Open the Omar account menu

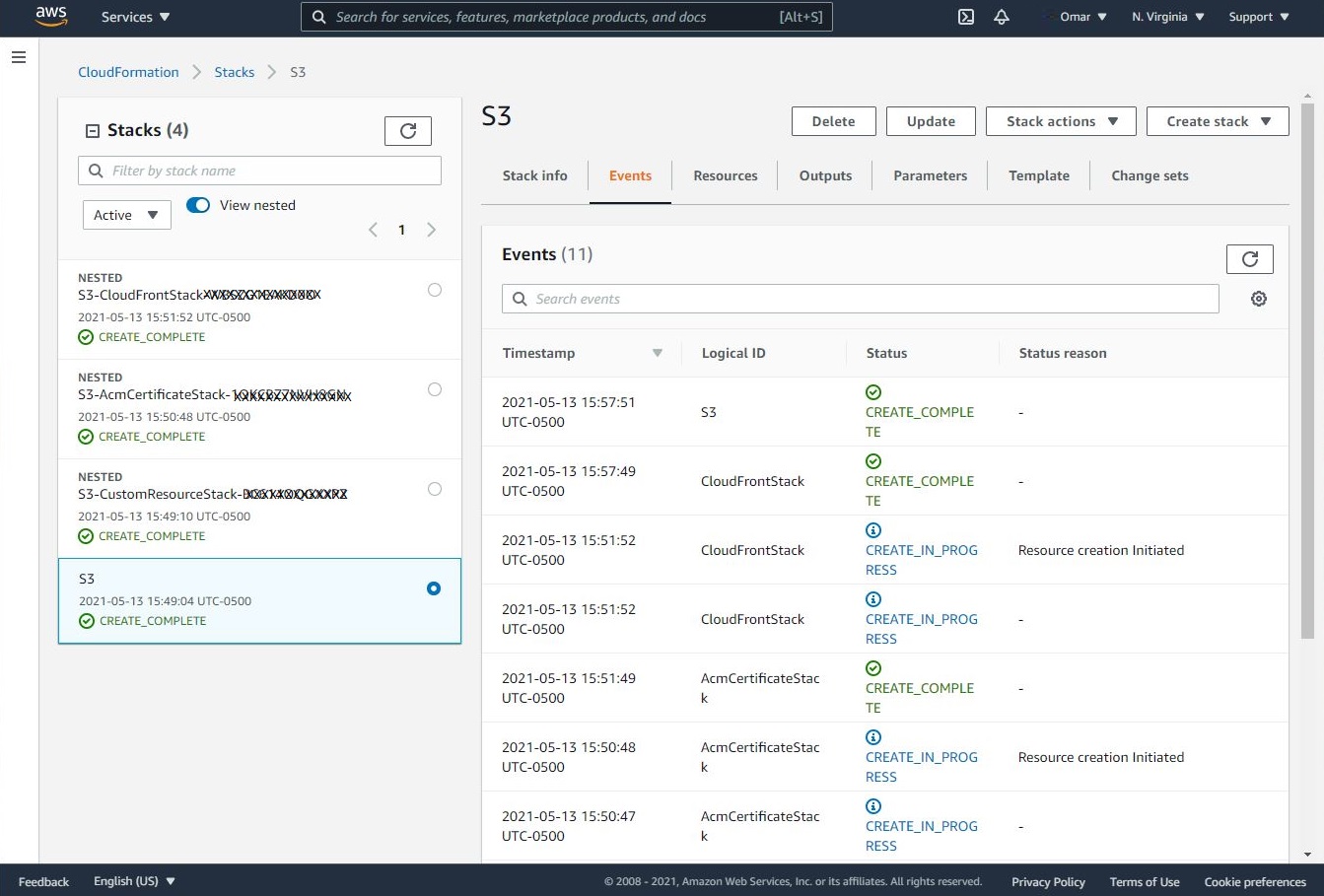[x=1082, y=17]
